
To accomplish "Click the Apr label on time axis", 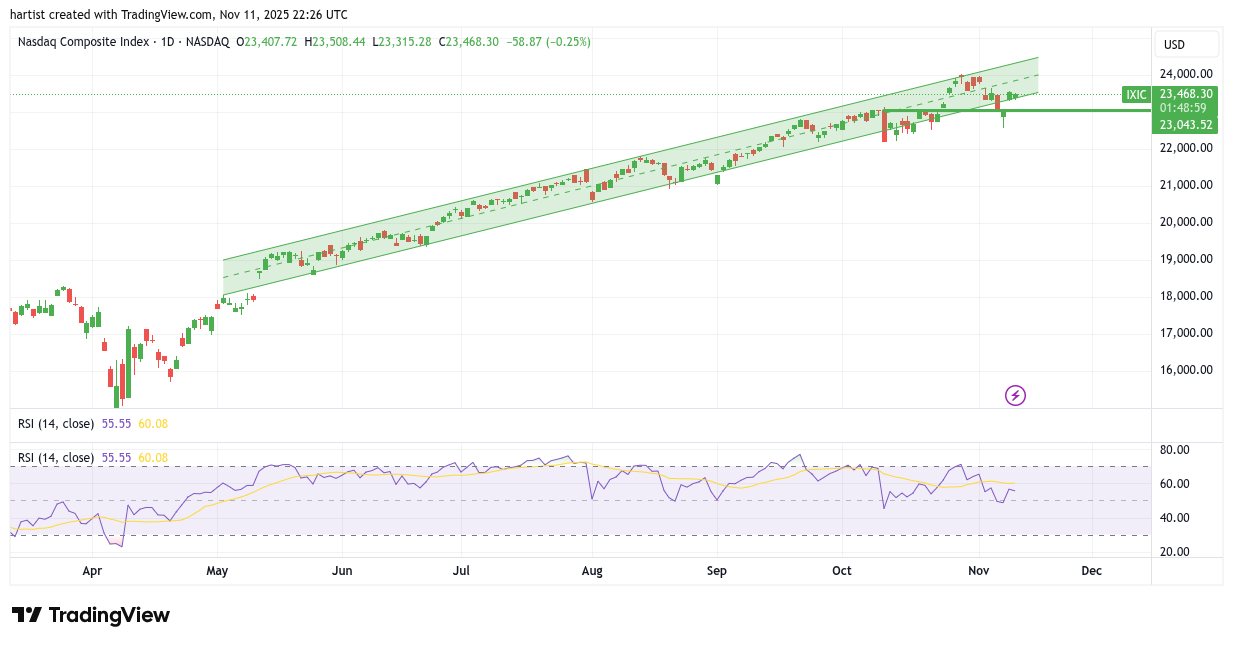I will click(92, 571).
